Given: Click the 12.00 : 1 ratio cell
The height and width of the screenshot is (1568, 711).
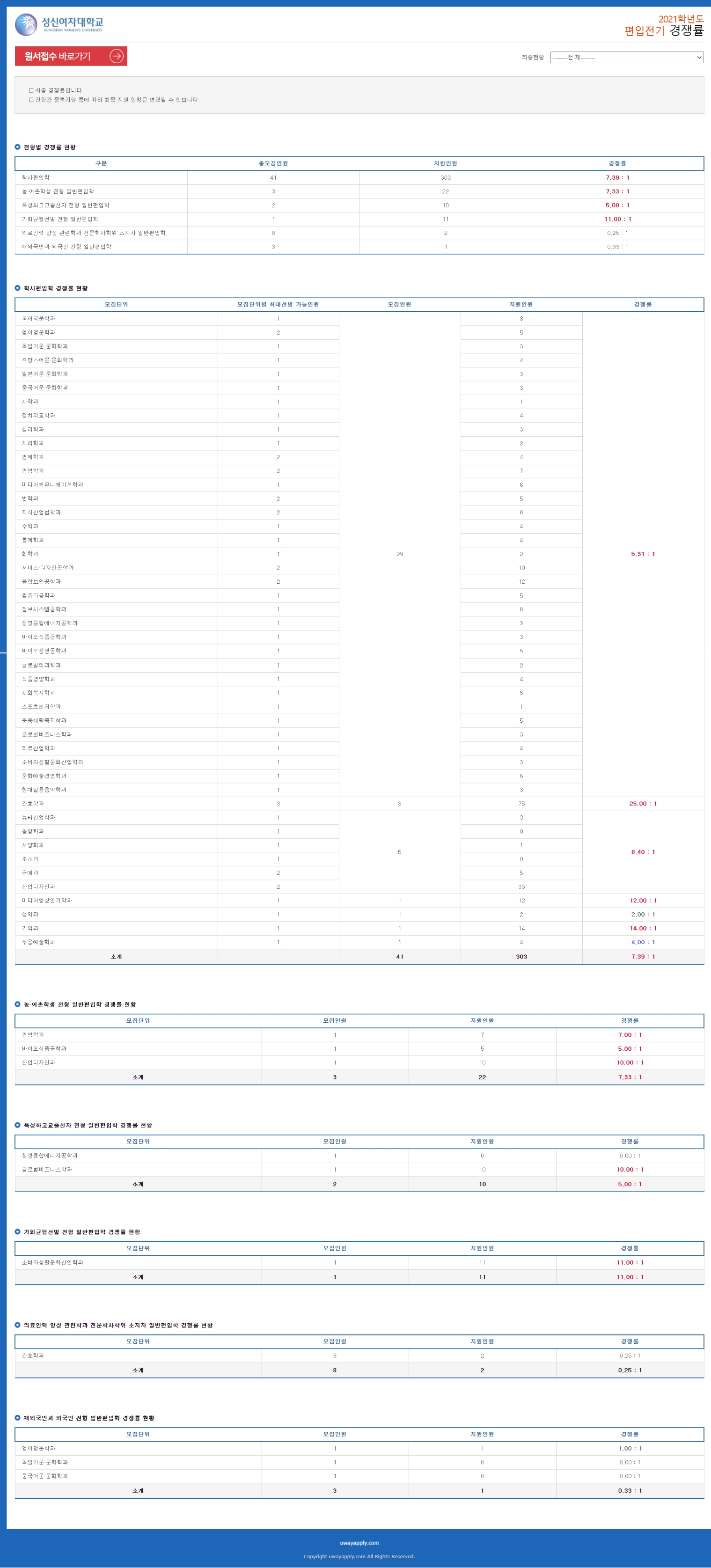Looking at the screenshot, I should (x=643, y=900).
